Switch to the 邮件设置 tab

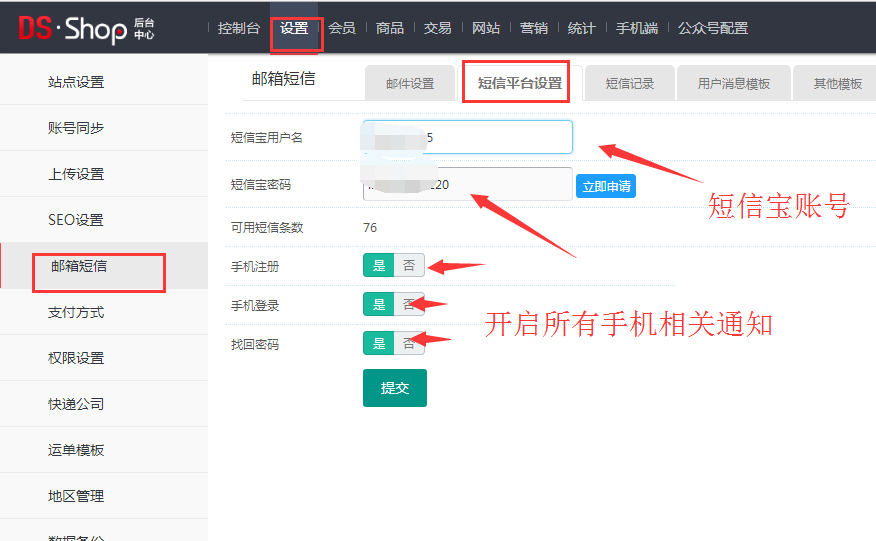click(410, 84)
